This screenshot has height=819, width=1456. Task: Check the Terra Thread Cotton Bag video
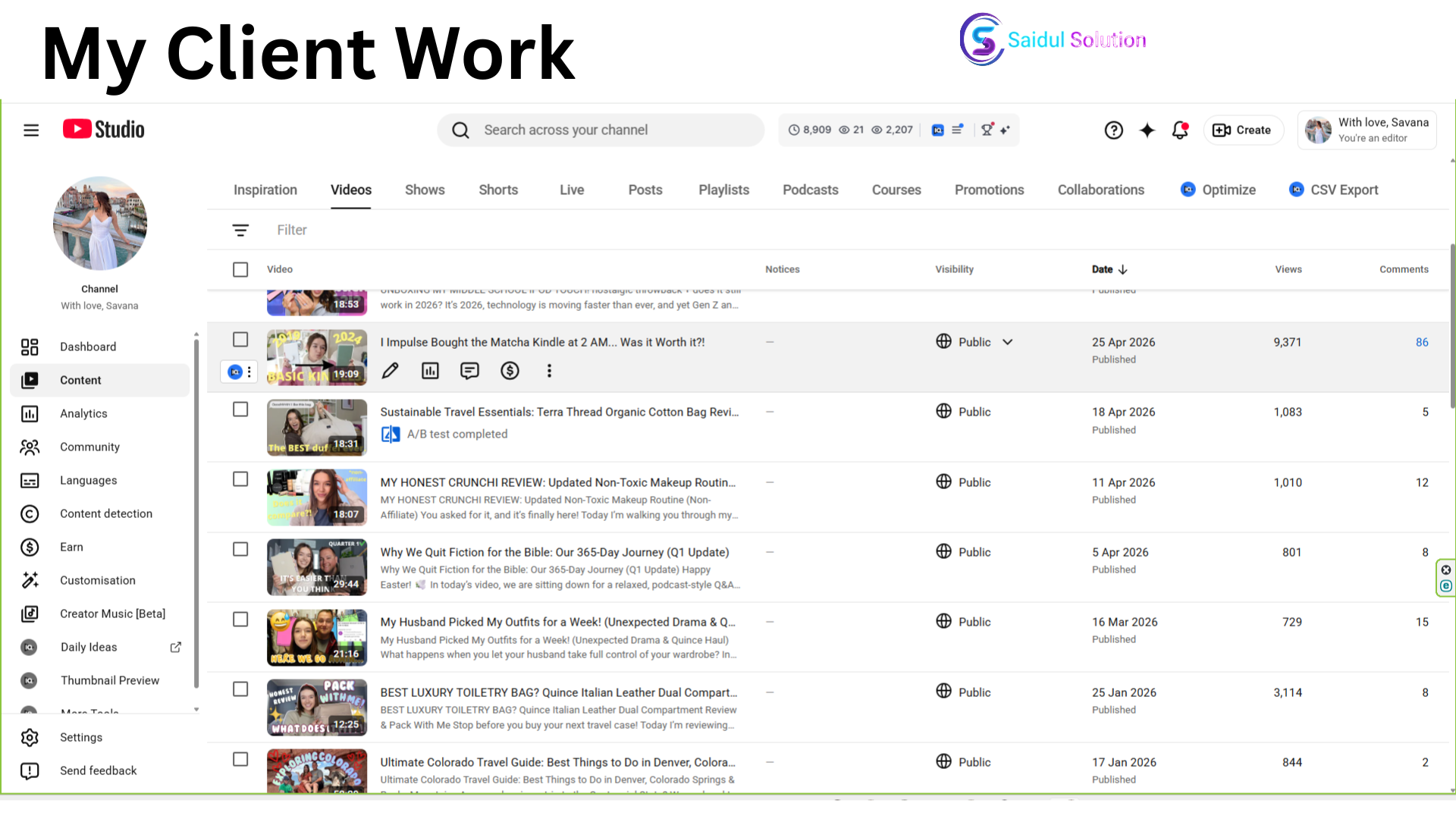[x=240, y=409]
